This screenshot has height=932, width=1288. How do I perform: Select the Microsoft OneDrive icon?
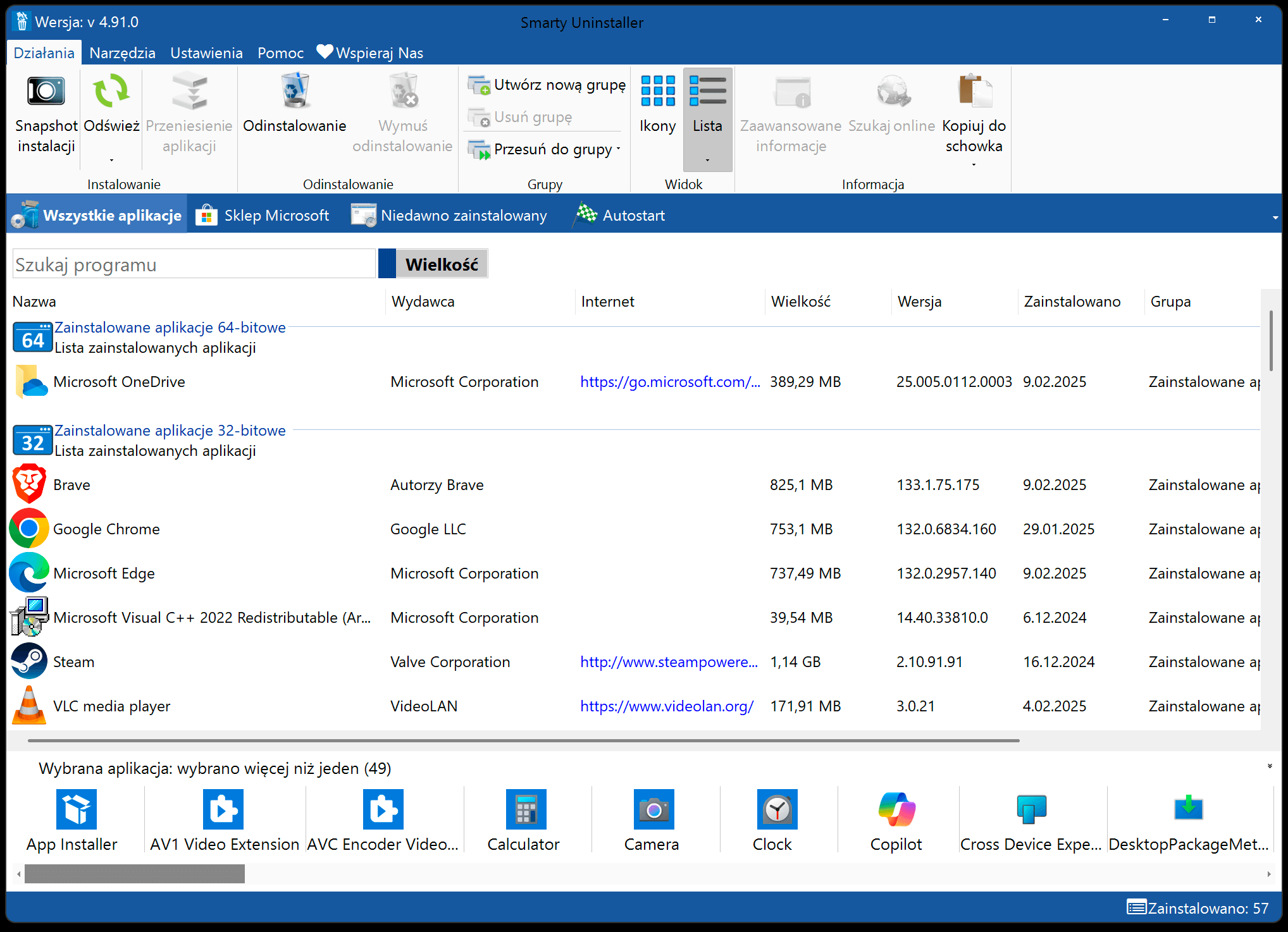point(31,382)
